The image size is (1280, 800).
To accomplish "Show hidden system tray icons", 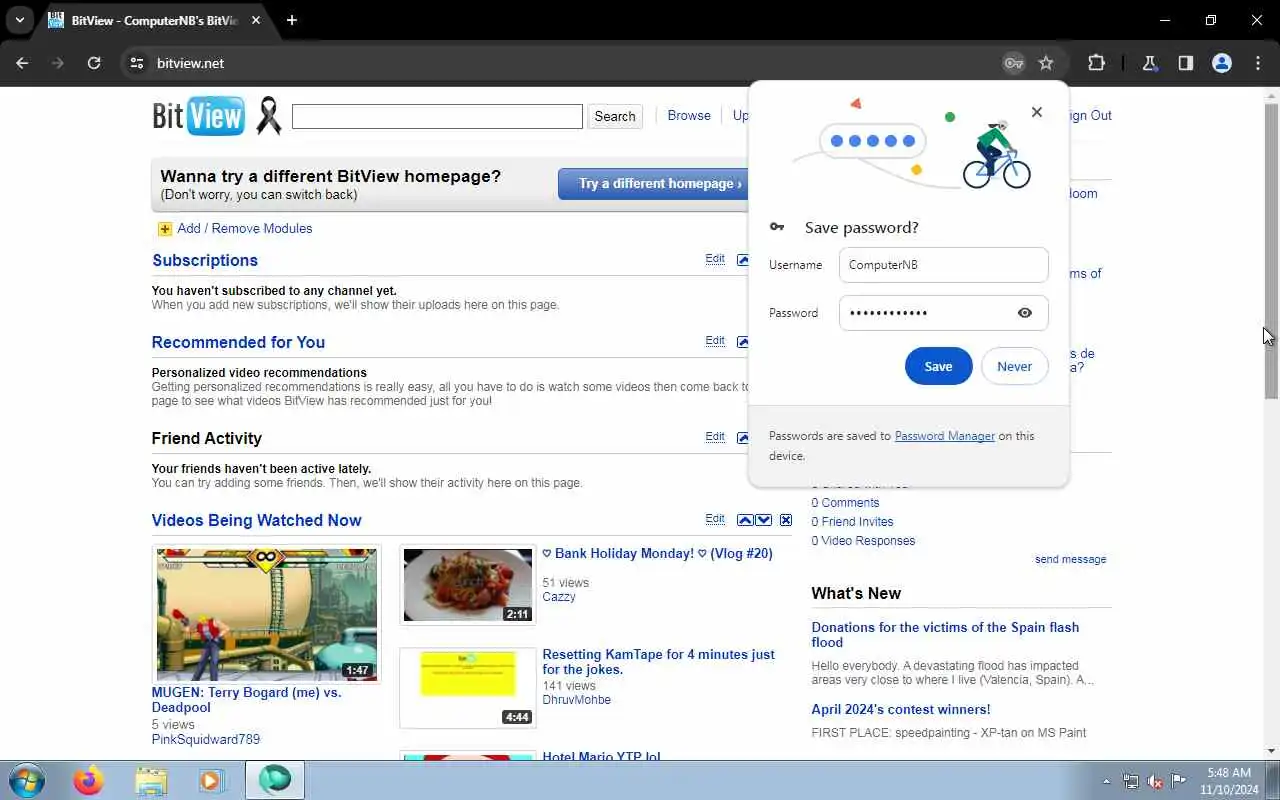I will click(x=1106, y=781).
